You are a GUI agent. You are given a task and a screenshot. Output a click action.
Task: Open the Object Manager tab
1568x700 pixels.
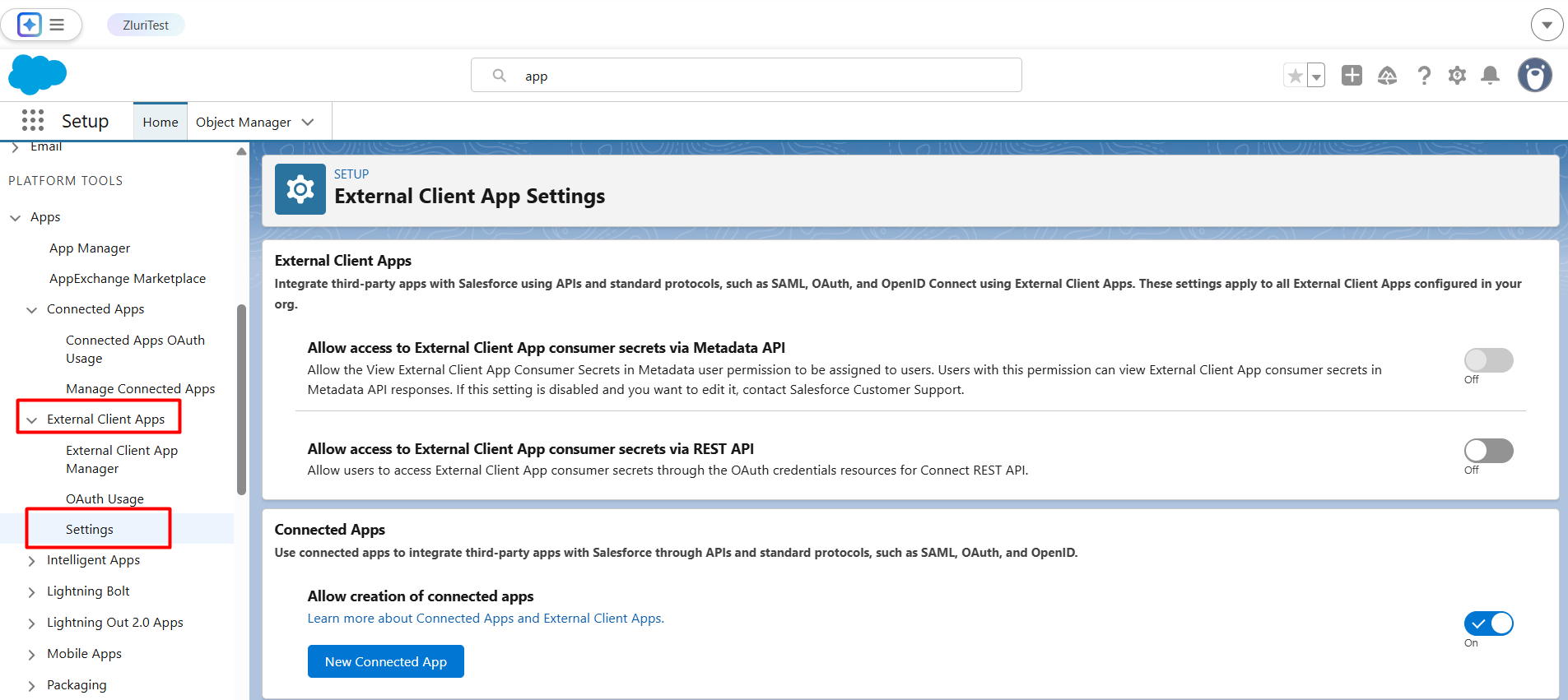click(x=244, y=122)
